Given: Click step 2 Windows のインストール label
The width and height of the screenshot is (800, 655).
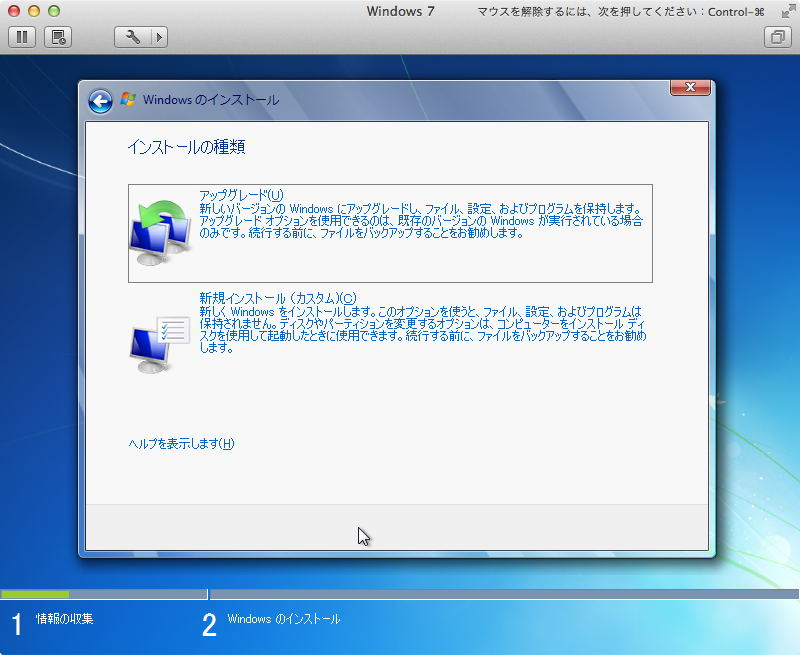Looking at the screenshot, I should 284,619.
